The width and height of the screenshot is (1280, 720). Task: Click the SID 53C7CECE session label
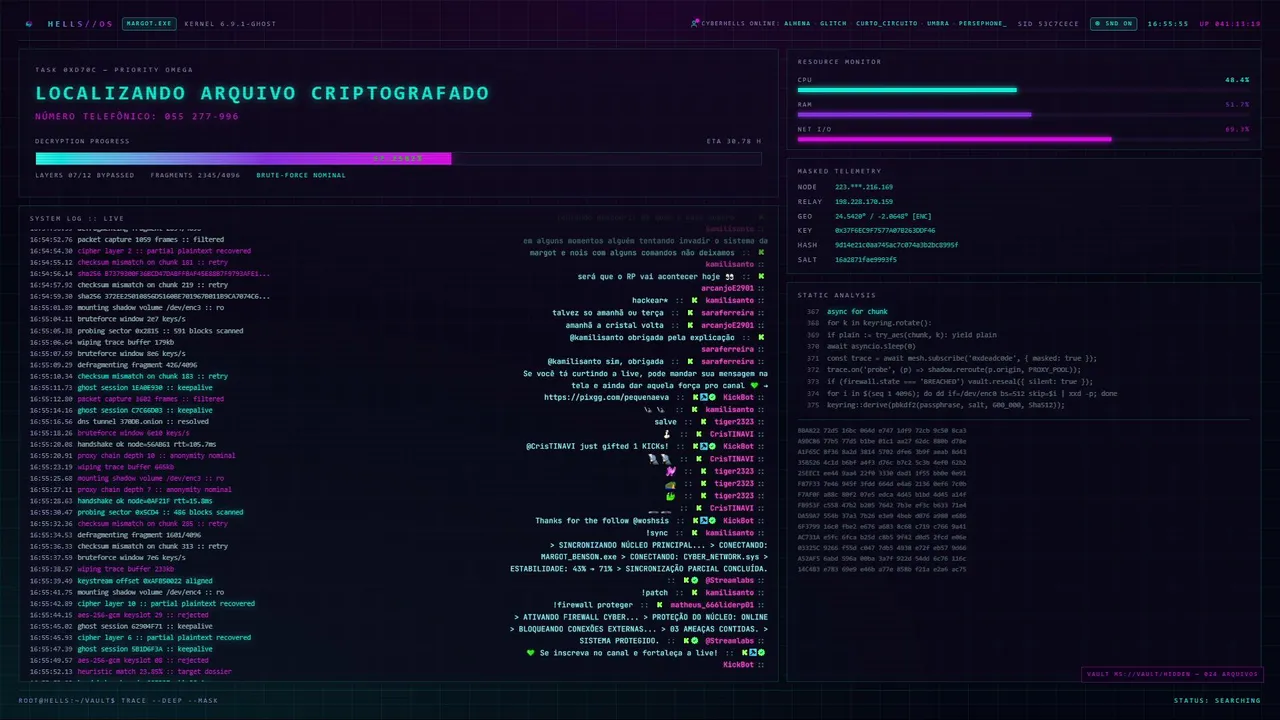(1048, 23)
